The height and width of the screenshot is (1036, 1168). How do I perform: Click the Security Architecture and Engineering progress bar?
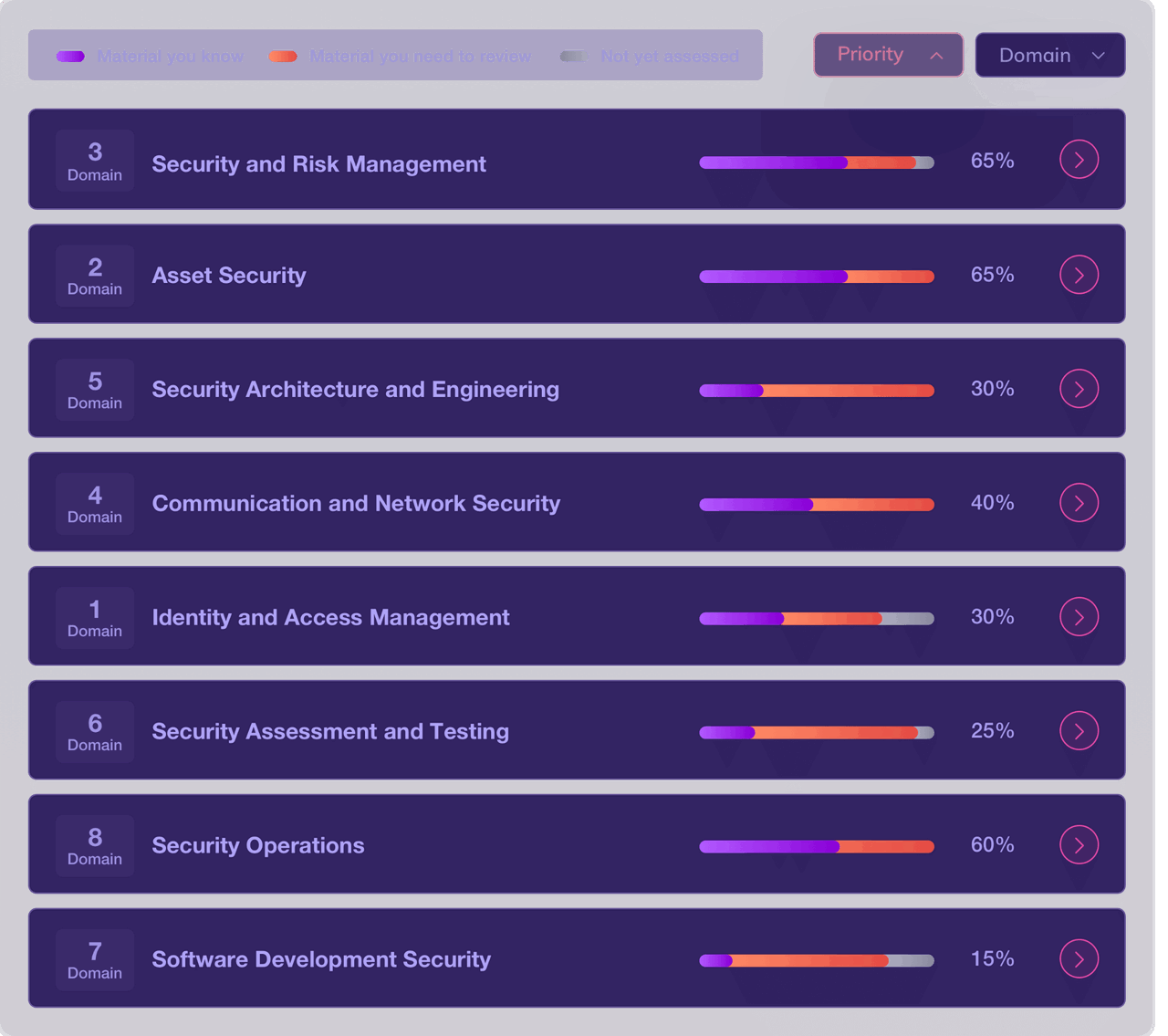tap(817, 391)
